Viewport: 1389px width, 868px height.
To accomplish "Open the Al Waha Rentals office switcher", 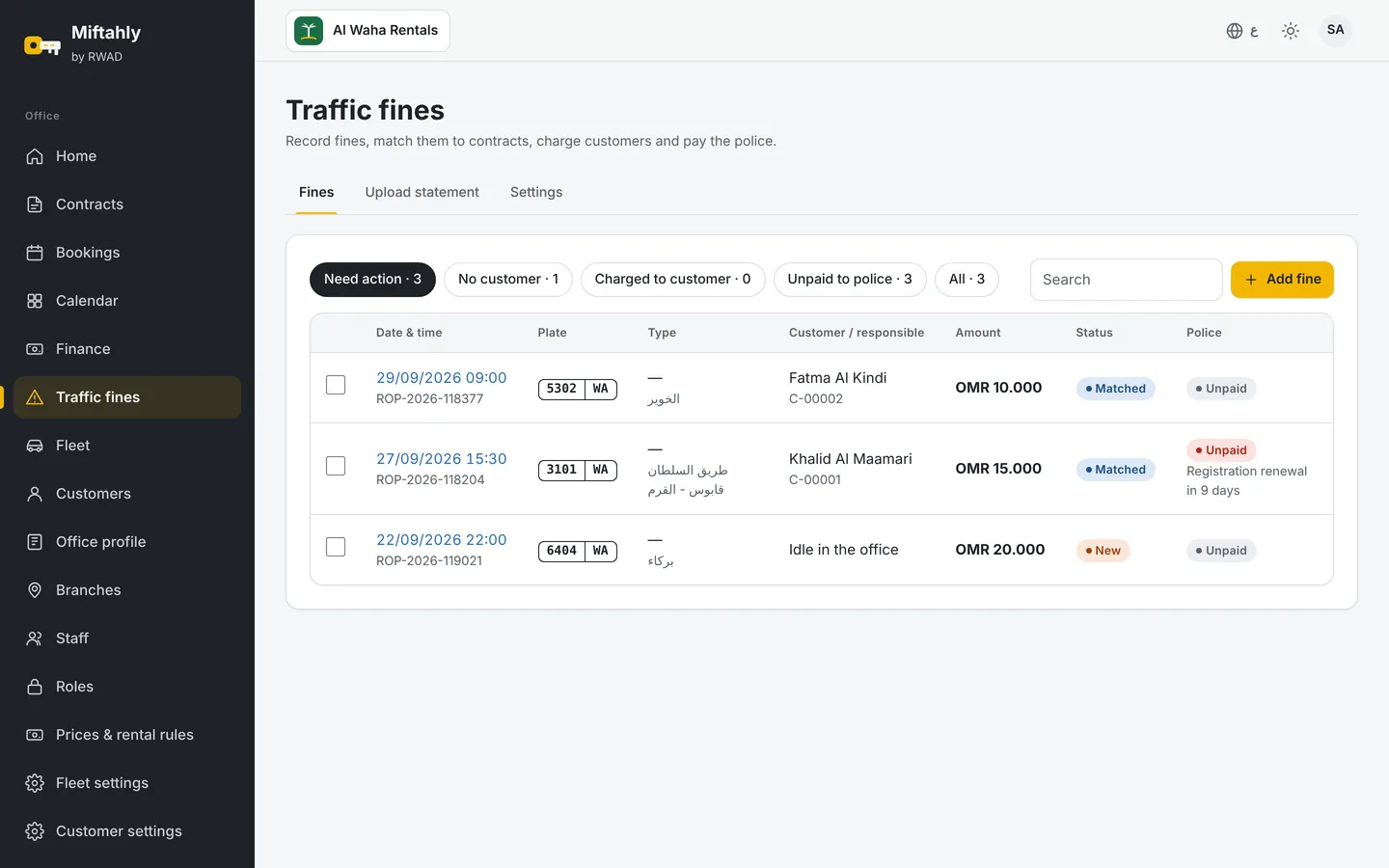I will [x=368, y=31].
